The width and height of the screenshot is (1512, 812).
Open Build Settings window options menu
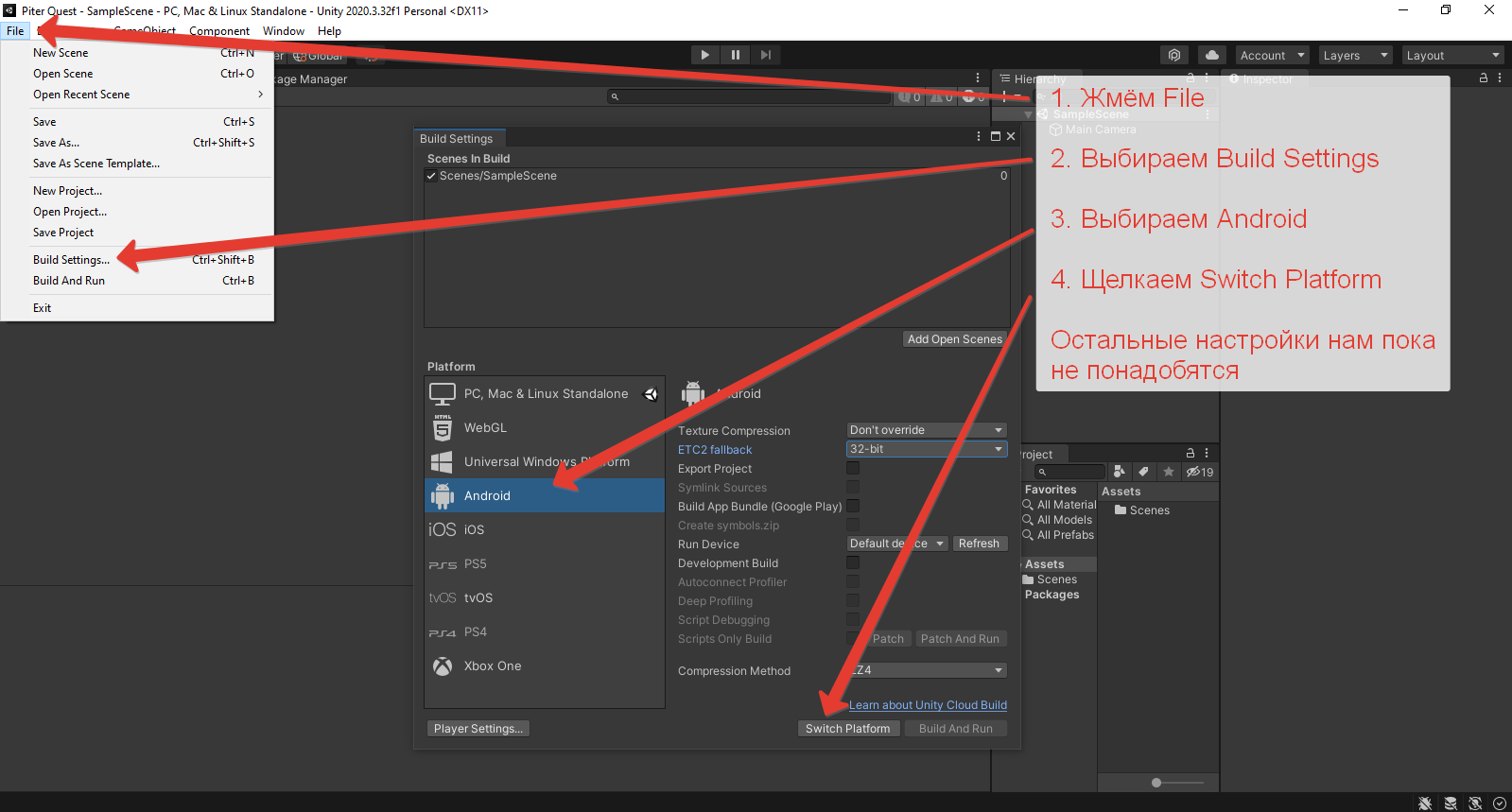[979, 136]
